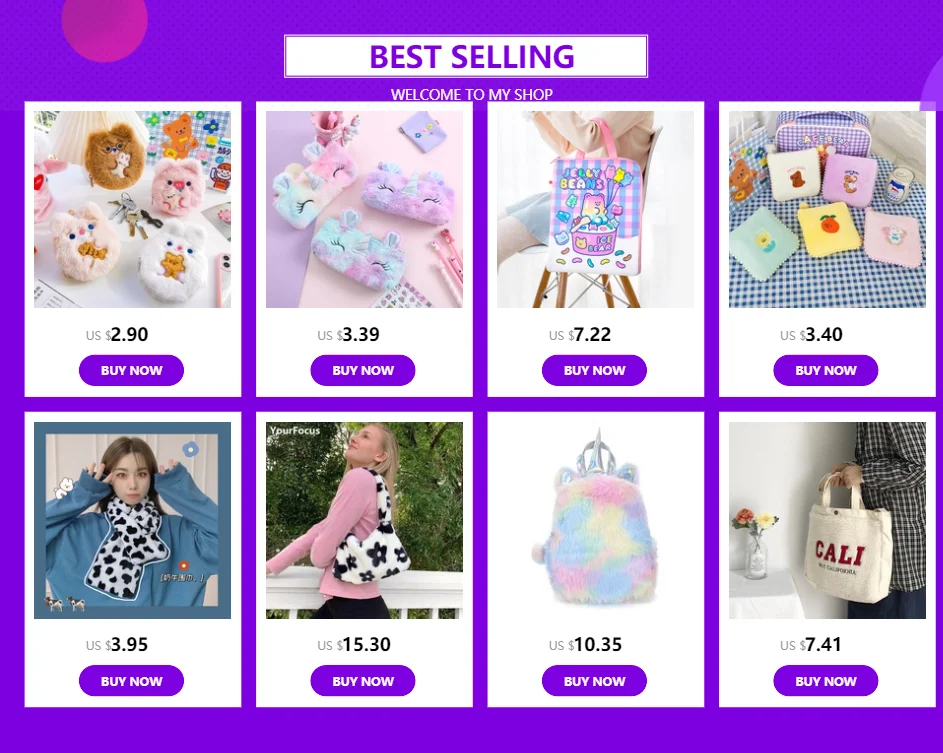Click the US $10.35 price label
The image size is (943, 753).
click(x=586, y=645)
